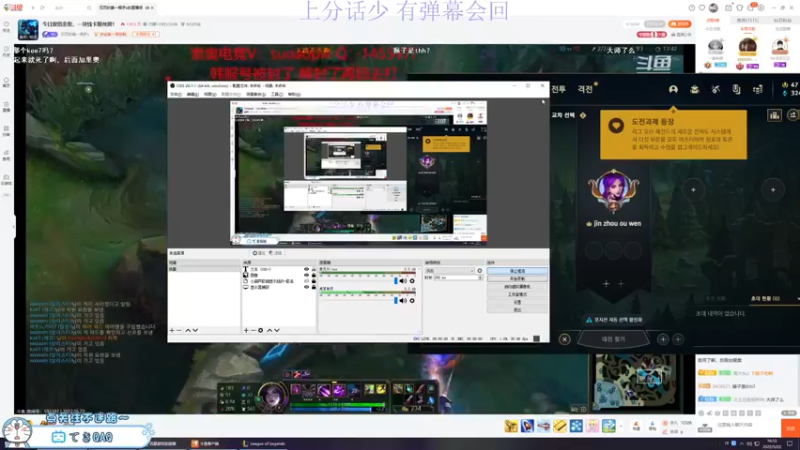The height and width of the screenshot is (450, 800).
Task: Open the first OBS menu bar item
Action: tap(176, 94)
